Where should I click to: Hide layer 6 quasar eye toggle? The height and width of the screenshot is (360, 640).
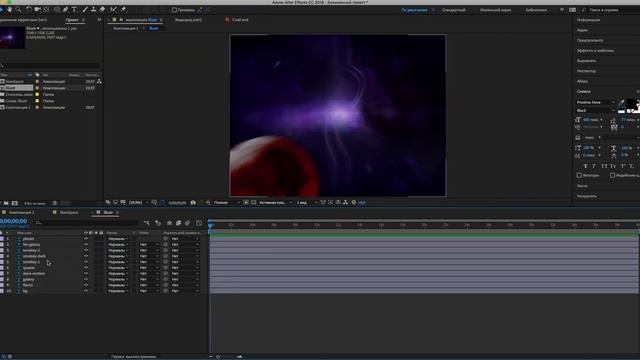point(86,268)
